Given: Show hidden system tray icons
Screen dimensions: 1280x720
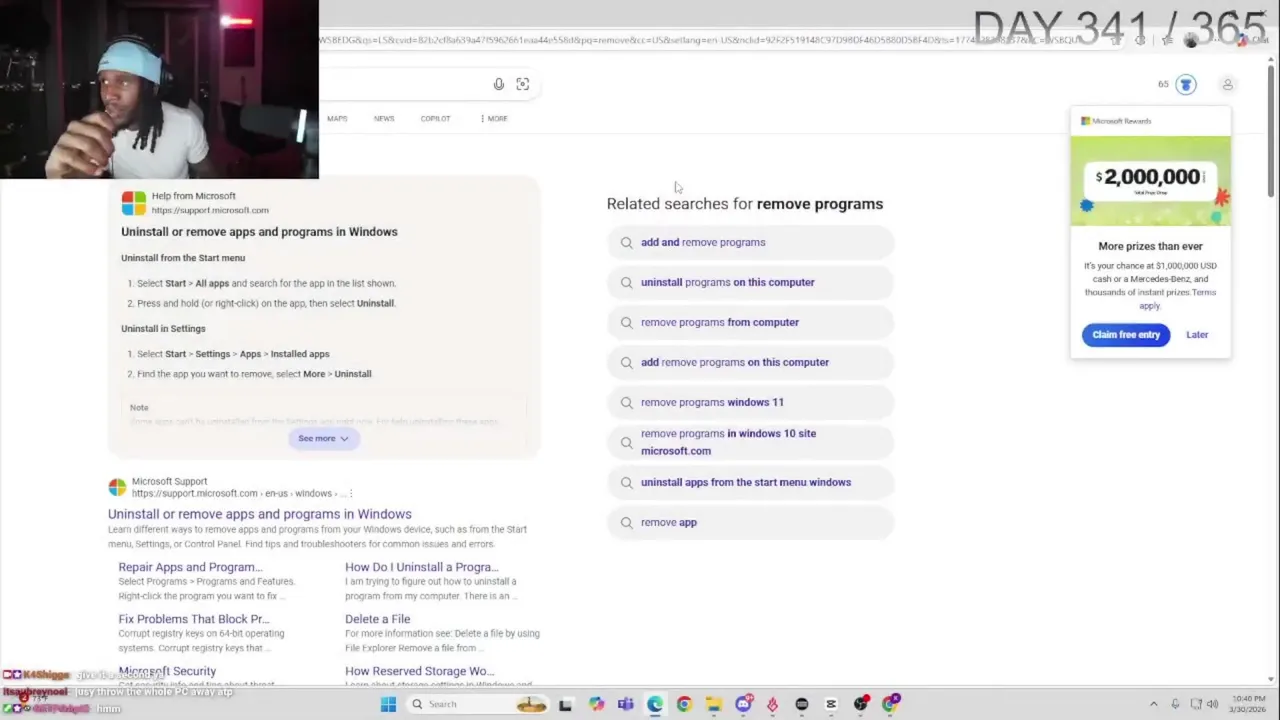Looking at the screenshot, I should pos(1153,704).
